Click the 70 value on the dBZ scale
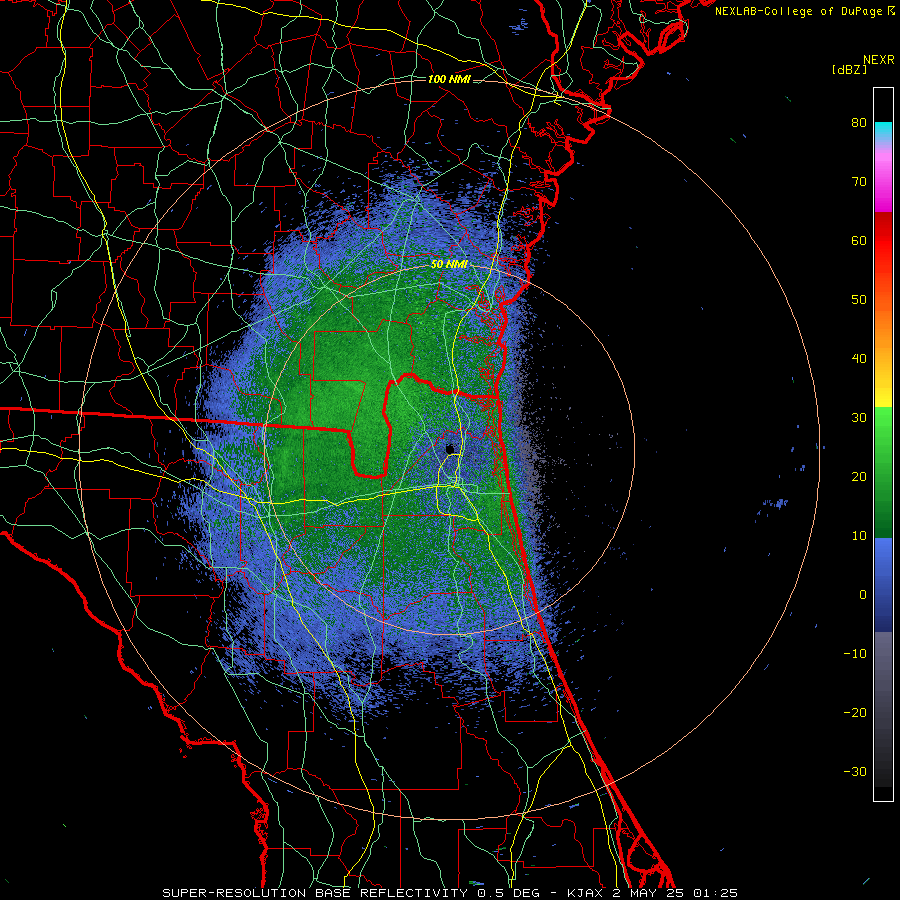The width and height of the screenshot is (900, 900). coord(859,181)
